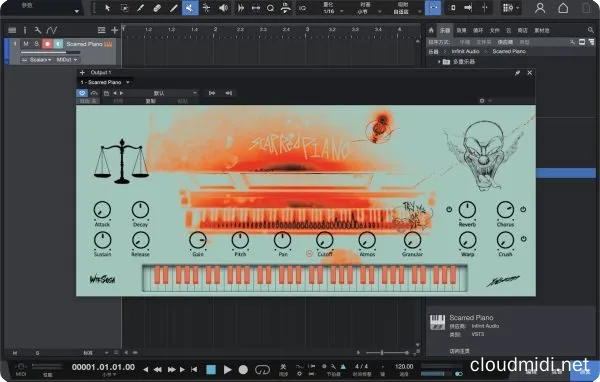Switch to Loops browser tab
Image resolution: width=600 pixels, height=382 pixels.
pos(478,30)
